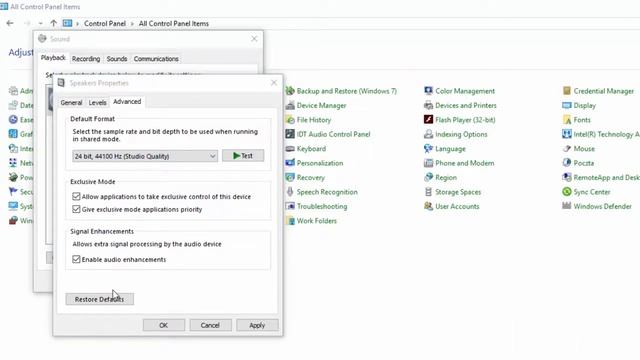The image size is (640, 360).
Task: Open the Phone and Modem icon
Action: tap(428, 163)
